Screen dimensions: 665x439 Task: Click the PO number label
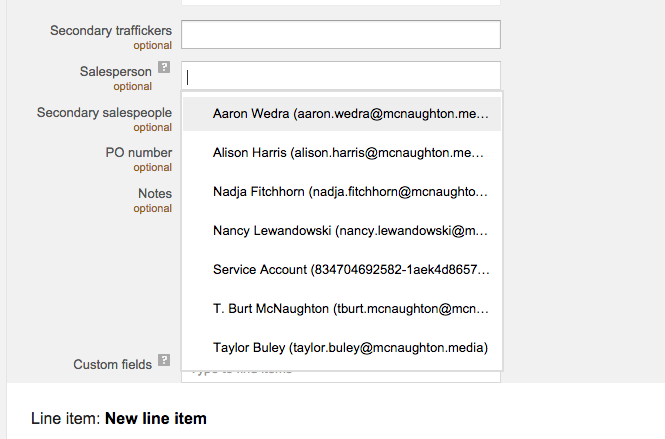[x=138, y=153]
